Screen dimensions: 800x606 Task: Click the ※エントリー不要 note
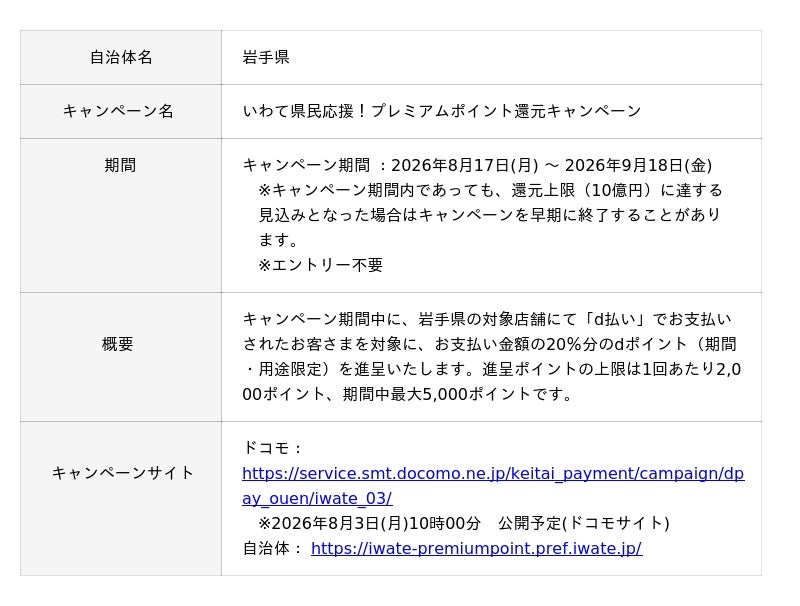point(320,265)
